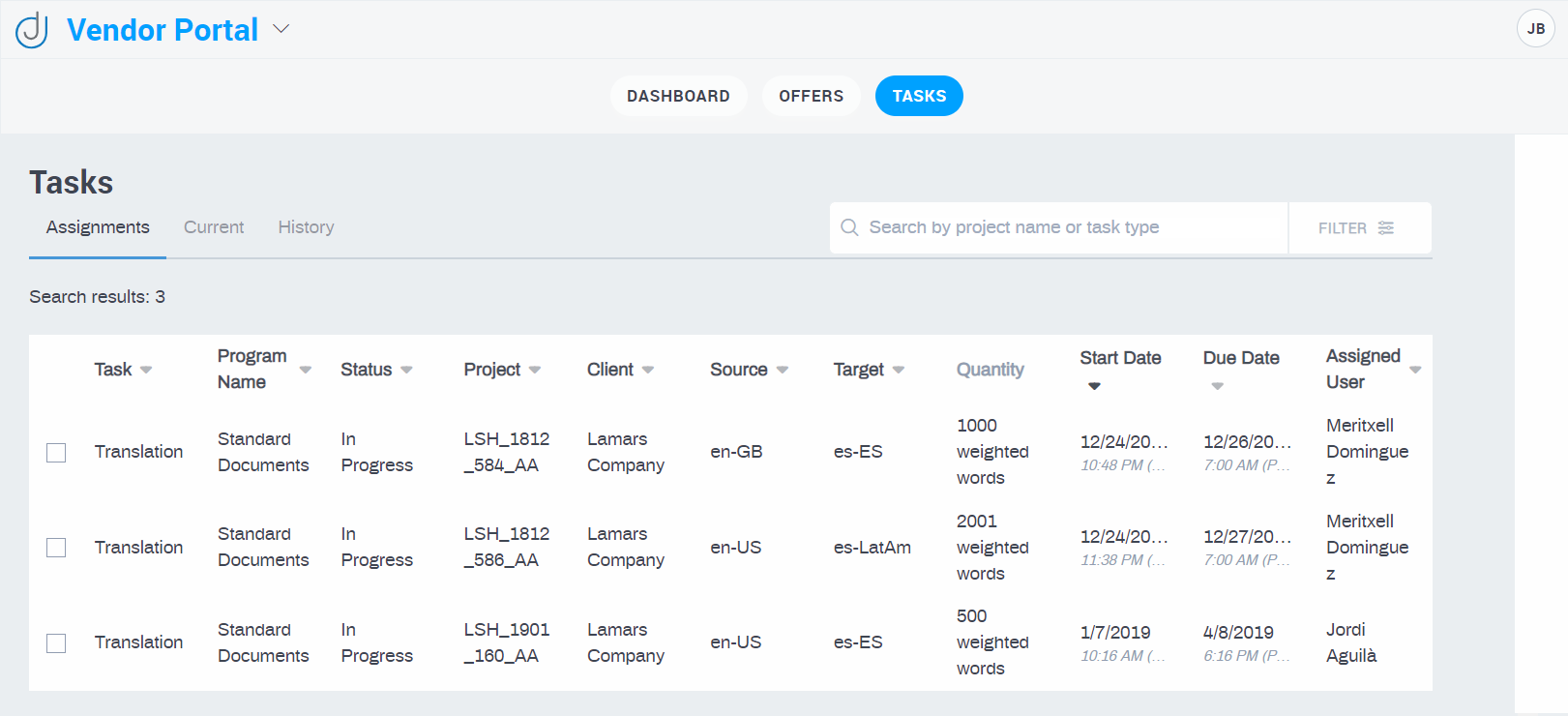Click project LSH_1812_586_AA
1568x716 pixels.
point(507,547)
